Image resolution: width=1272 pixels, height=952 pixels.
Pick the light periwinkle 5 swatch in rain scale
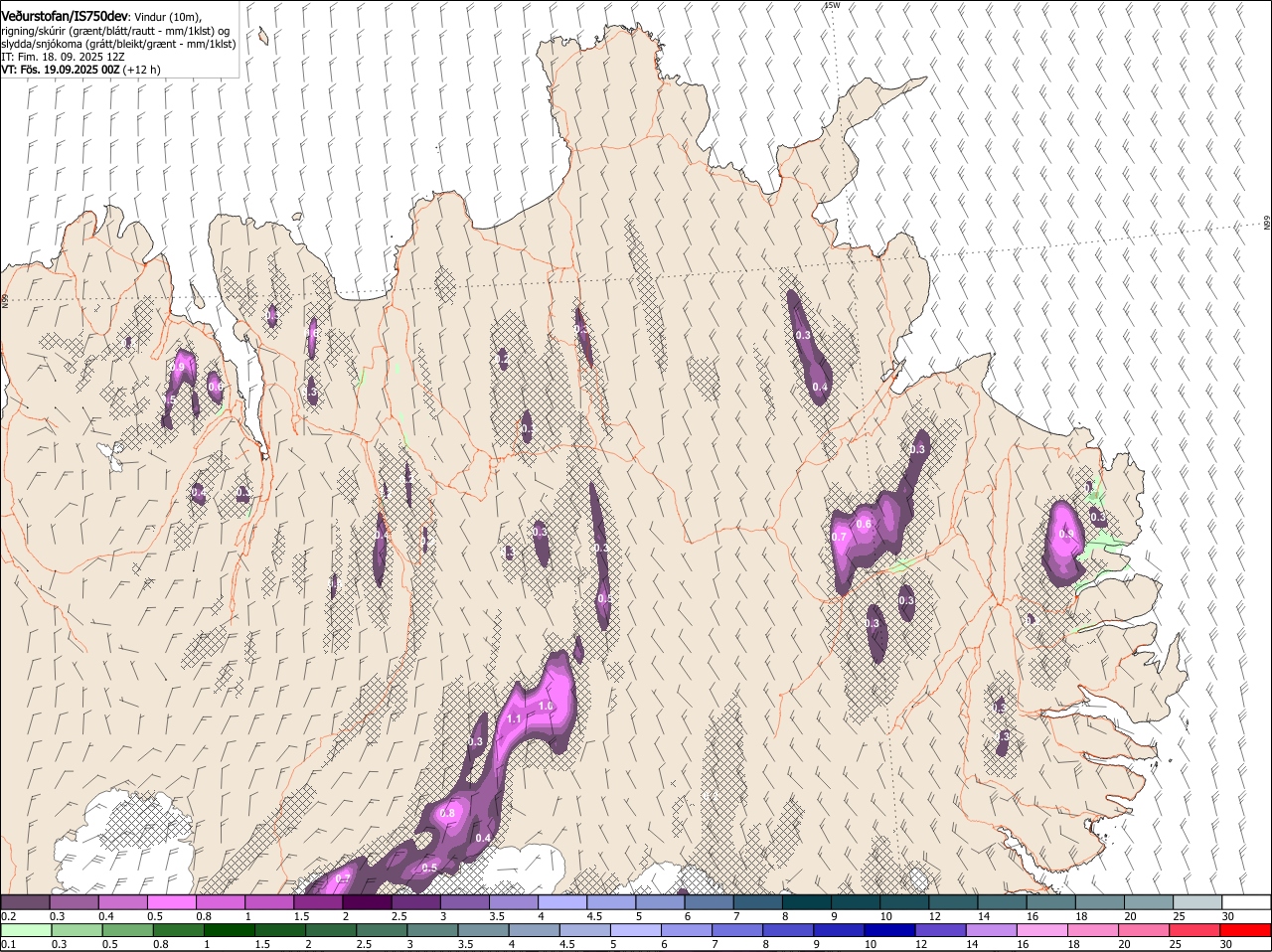click(x=636, y=930)
